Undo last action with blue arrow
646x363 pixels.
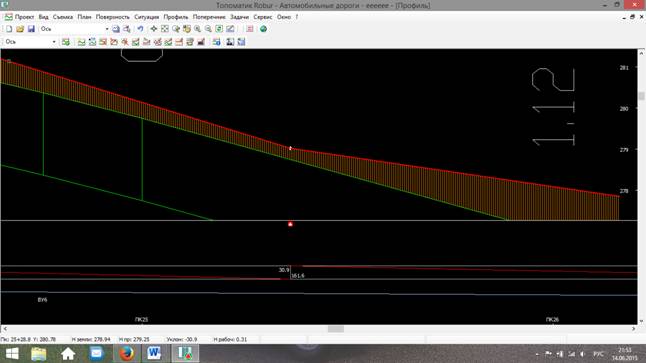[140, 29]
